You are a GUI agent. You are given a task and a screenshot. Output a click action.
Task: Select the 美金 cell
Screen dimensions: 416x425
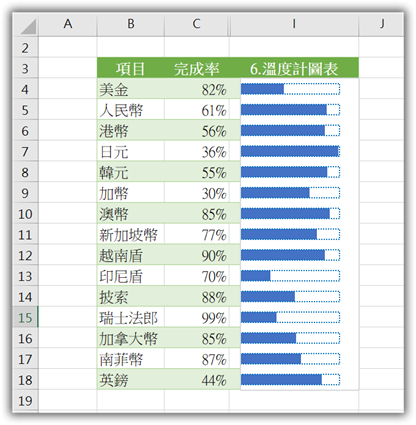tap(131, 89)
